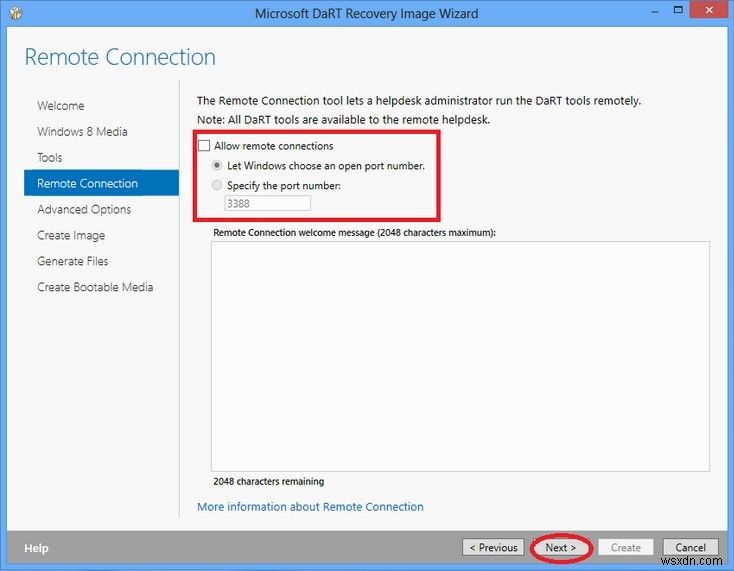Click the note about DaRT tools availability
The image size is (734, 571).
(x=344, y=120)
